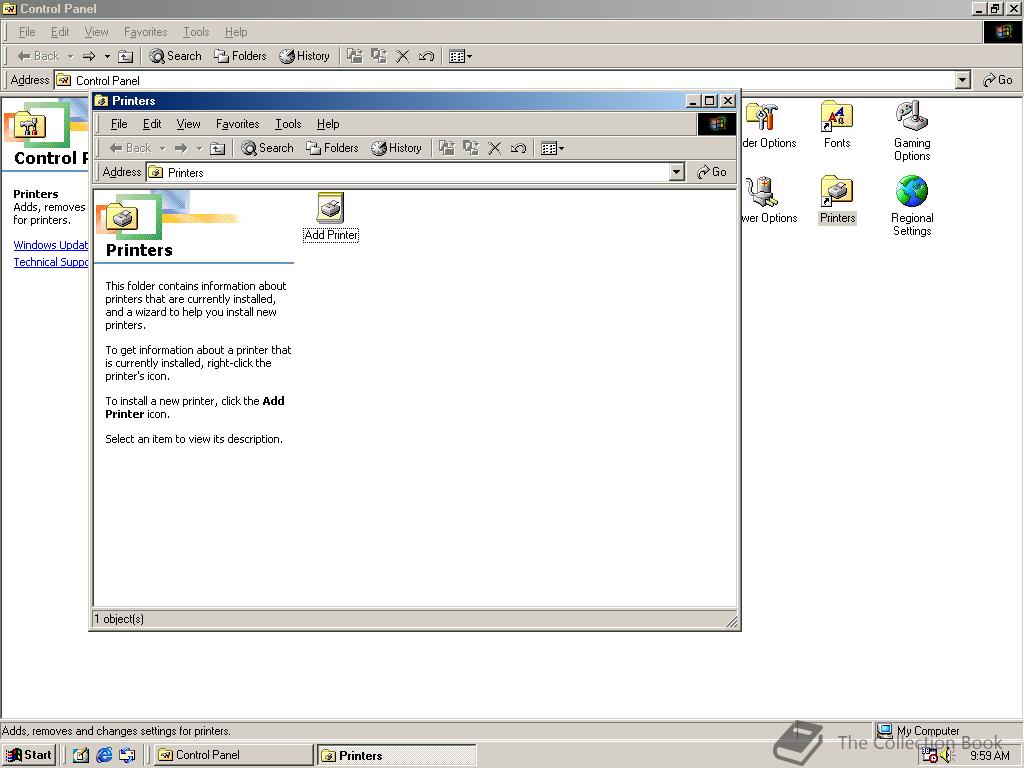This screenshot has width=1024, height=768.
Task: Open Views dropdown in Control Panel toolbar
Action: [460, 56]
